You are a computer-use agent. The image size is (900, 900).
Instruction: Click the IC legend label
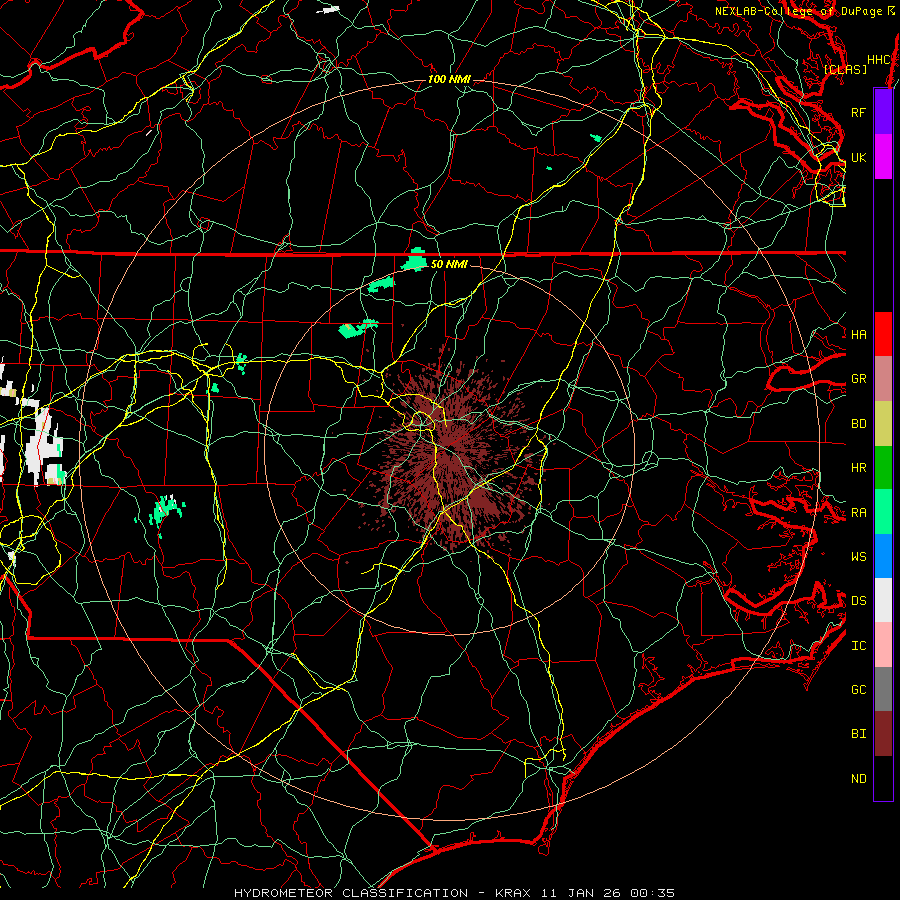[x=859, y=646]
